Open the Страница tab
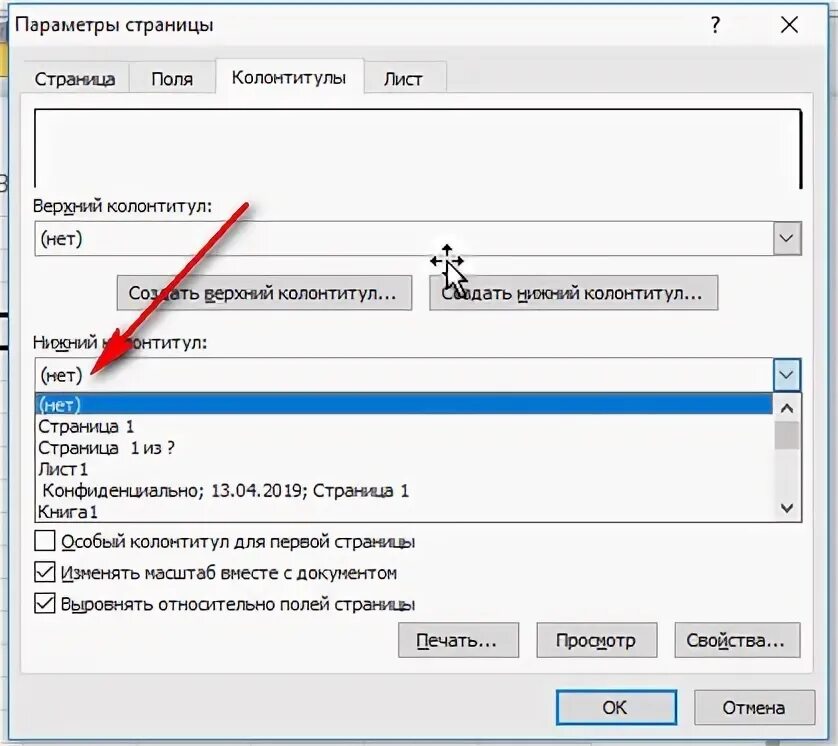 point(75,79)
